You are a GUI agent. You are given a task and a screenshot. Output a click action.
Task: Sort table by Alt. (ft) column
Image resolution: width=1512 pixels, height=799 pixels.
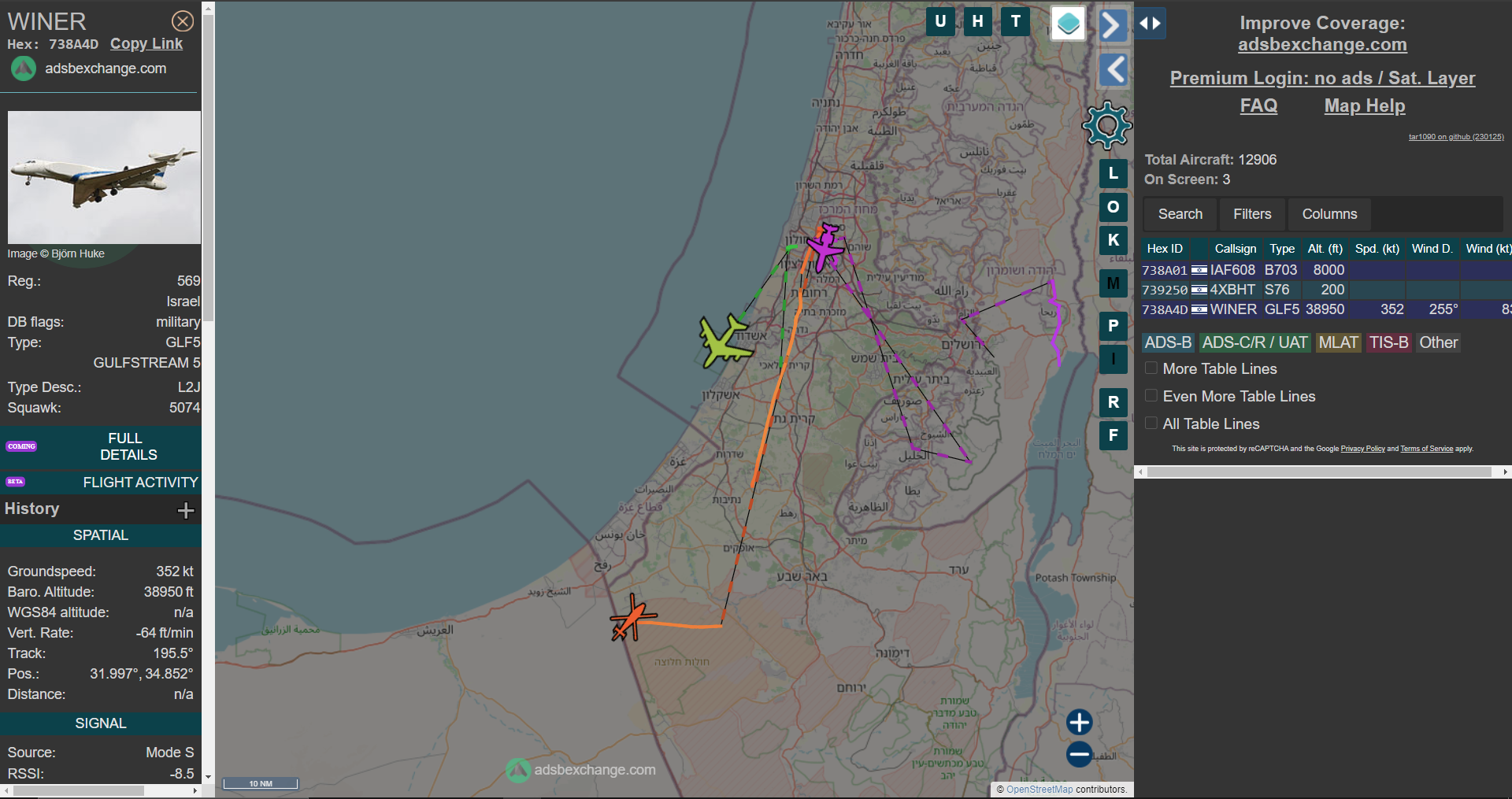pyautogui.click(x=1325, y=249)
